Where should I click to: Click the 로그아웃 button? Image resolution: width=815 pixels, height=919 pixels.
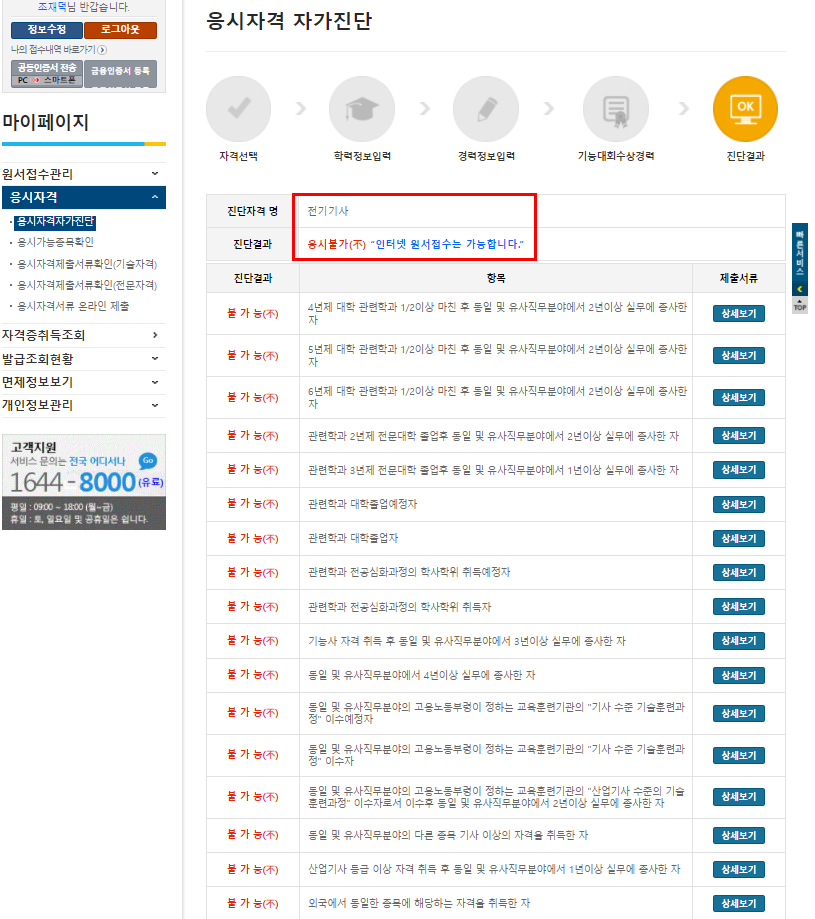121,30
